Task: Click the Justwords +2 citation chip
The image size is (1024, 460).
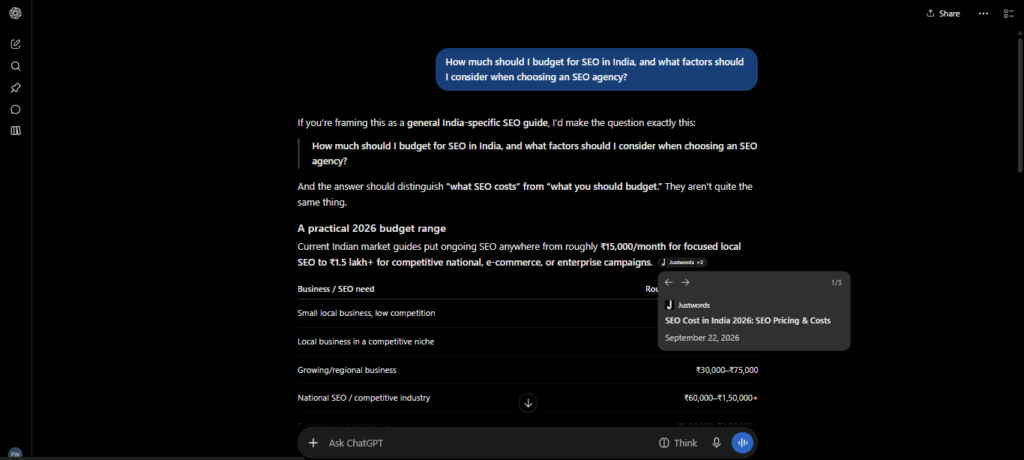Action: pyautogui.click(x=682, y=262)
